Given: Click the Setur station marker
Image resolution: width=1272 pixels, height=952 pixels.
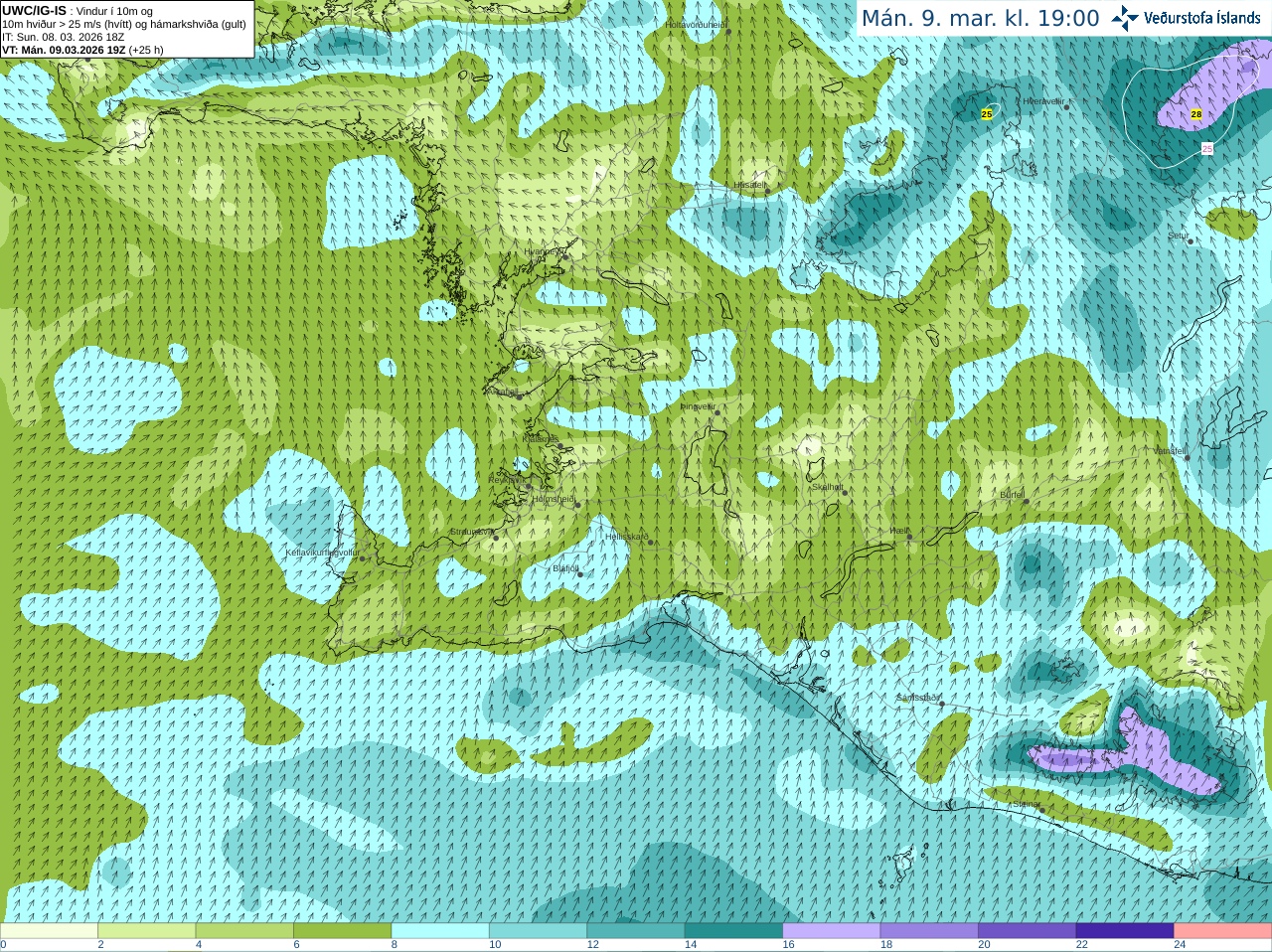Looking at the screenshot, I should [x=1191, y=241].
